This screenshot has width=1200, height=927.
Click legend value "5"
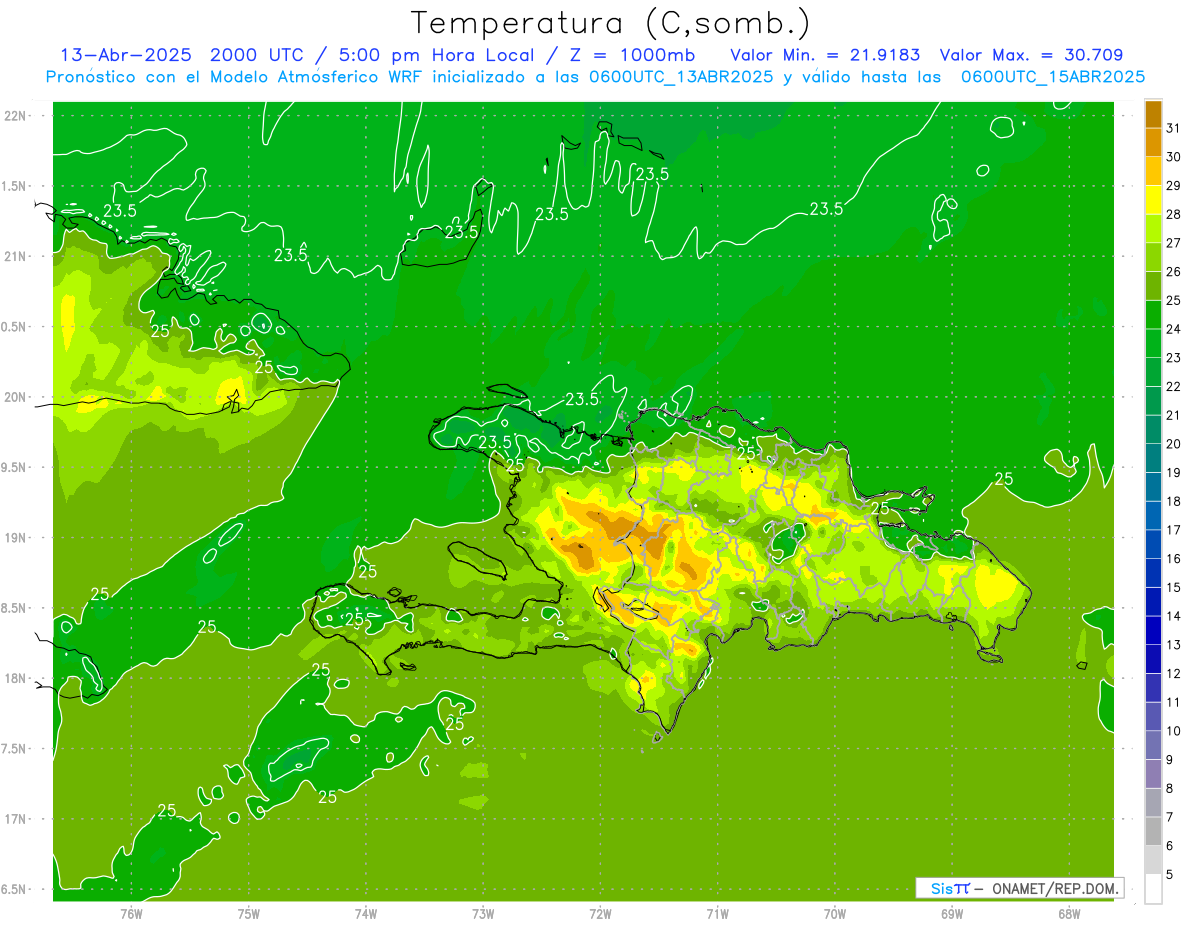tap(1170, 875)
